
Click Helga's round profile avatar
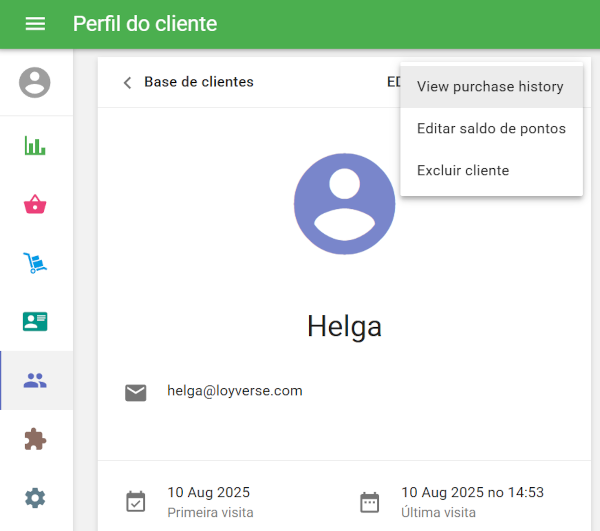tap(344, 204)
